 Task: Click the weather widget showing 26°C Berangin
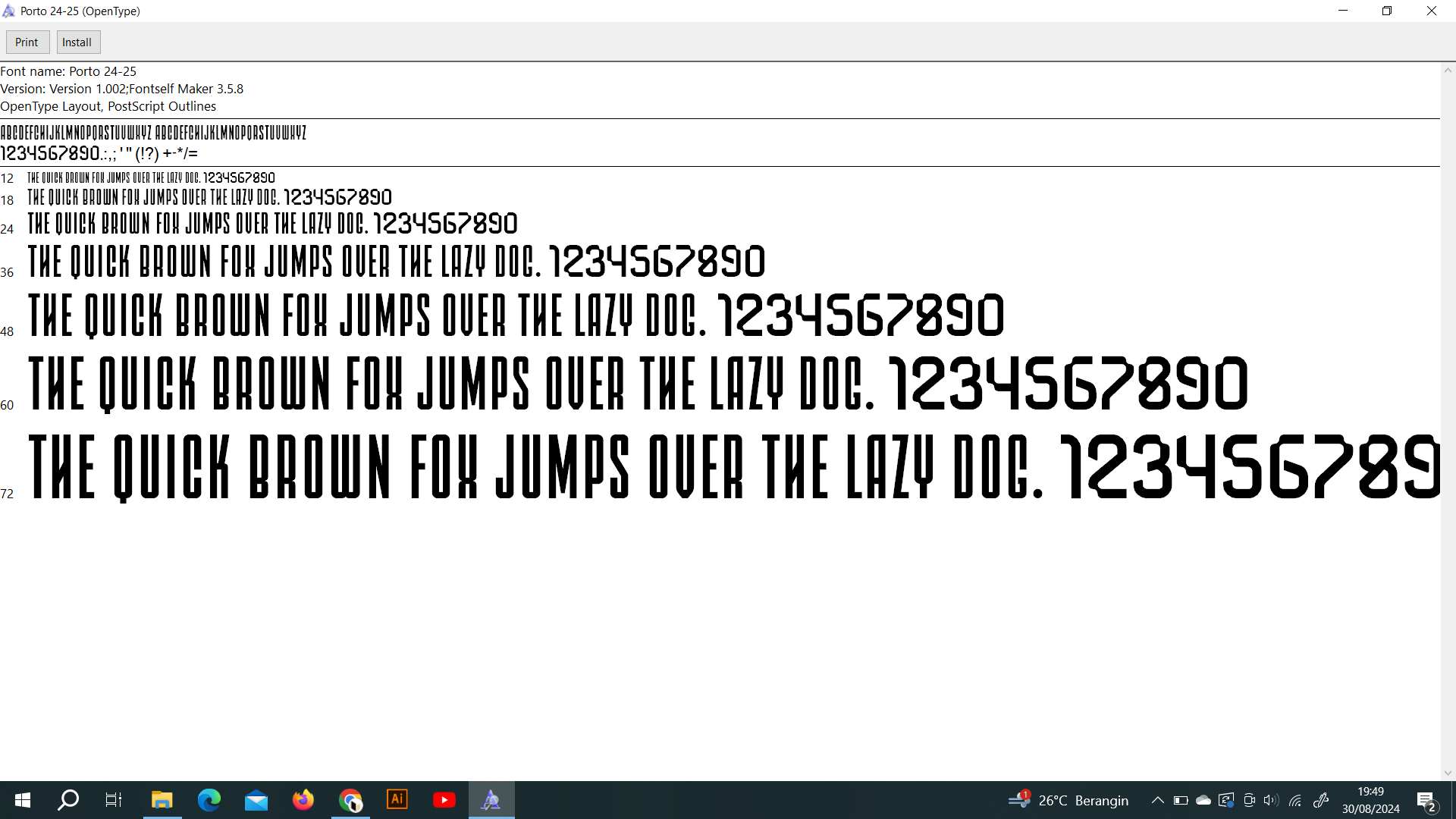point(1069,800)
